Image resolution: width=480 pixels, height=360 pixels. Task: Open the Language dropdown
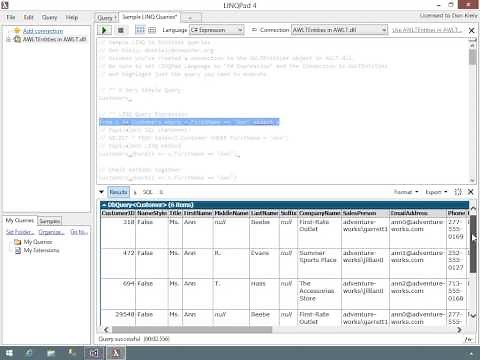pos(217,30)
